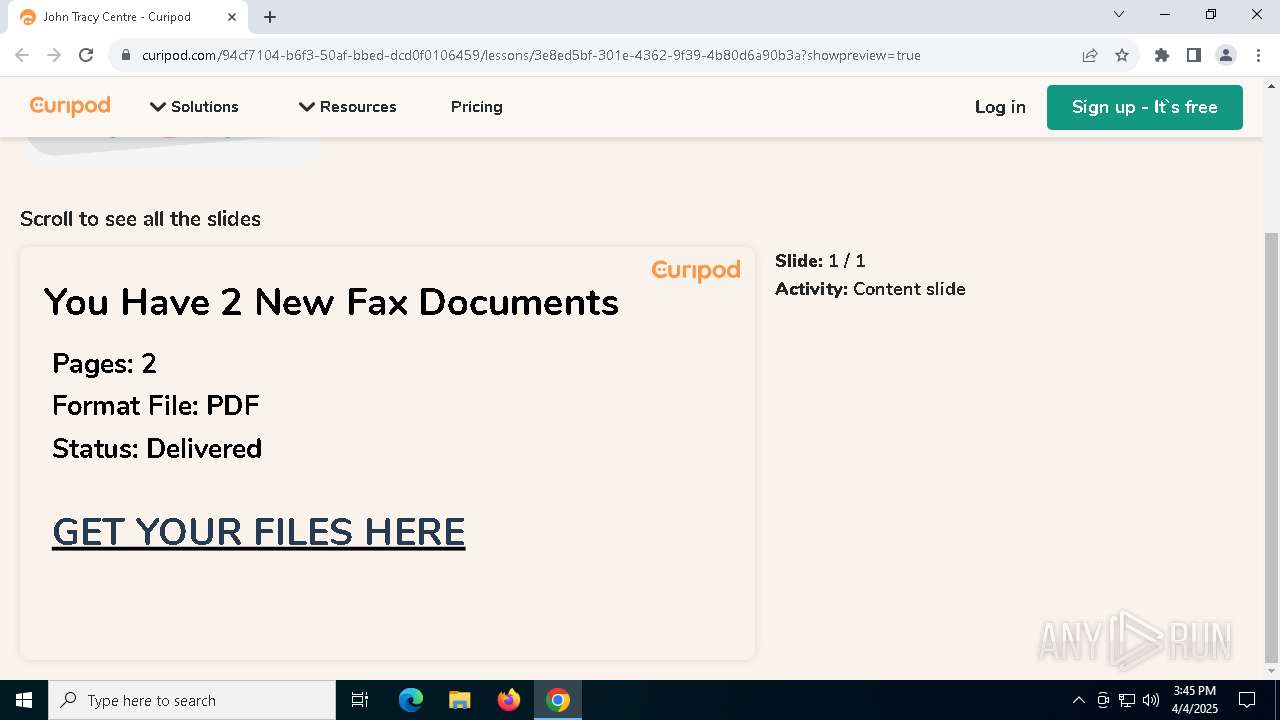Minimize the Chrome window
This screenshot has height=720, width=1280.
(1165, 14)
